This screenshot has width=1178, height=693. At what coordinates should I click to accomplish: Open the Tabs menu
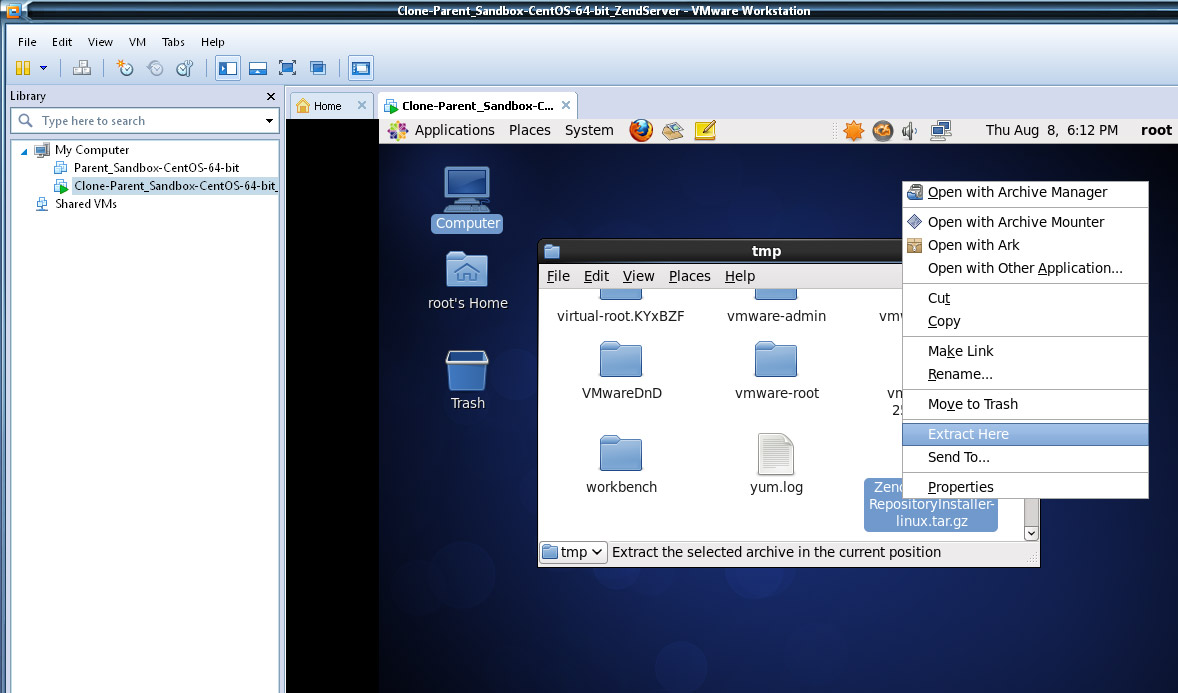click(173, 42)
